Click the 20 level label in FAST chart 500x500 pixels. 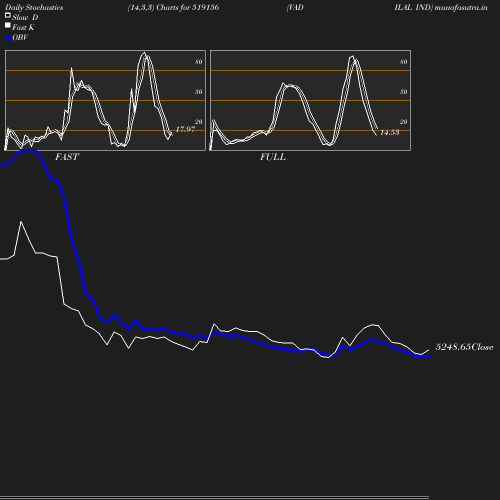[199, 122]
